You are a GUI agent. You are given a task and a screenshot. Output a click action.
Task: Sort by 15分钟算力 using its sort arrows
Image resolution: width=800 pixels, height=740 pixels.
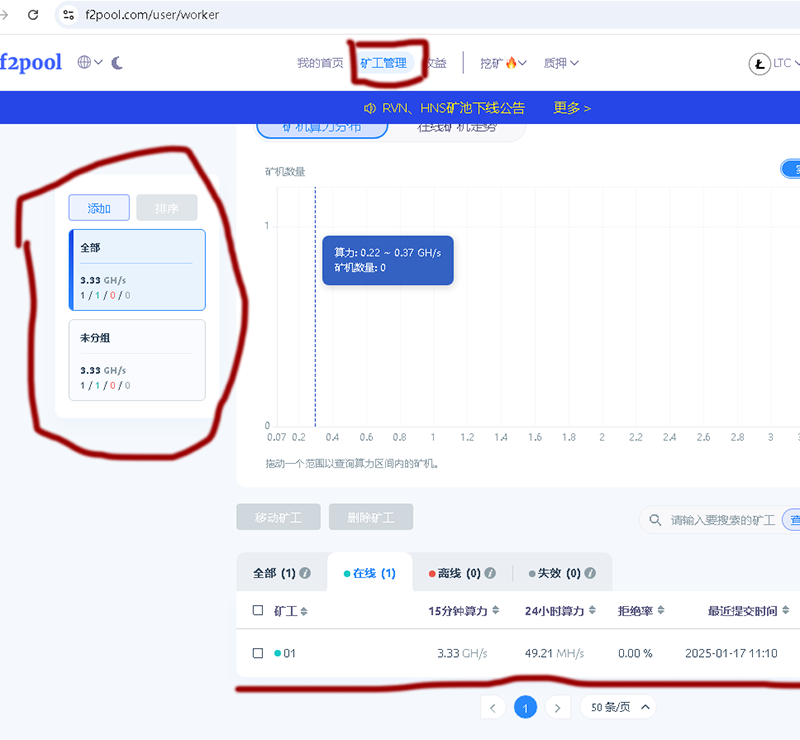(495, 610)
